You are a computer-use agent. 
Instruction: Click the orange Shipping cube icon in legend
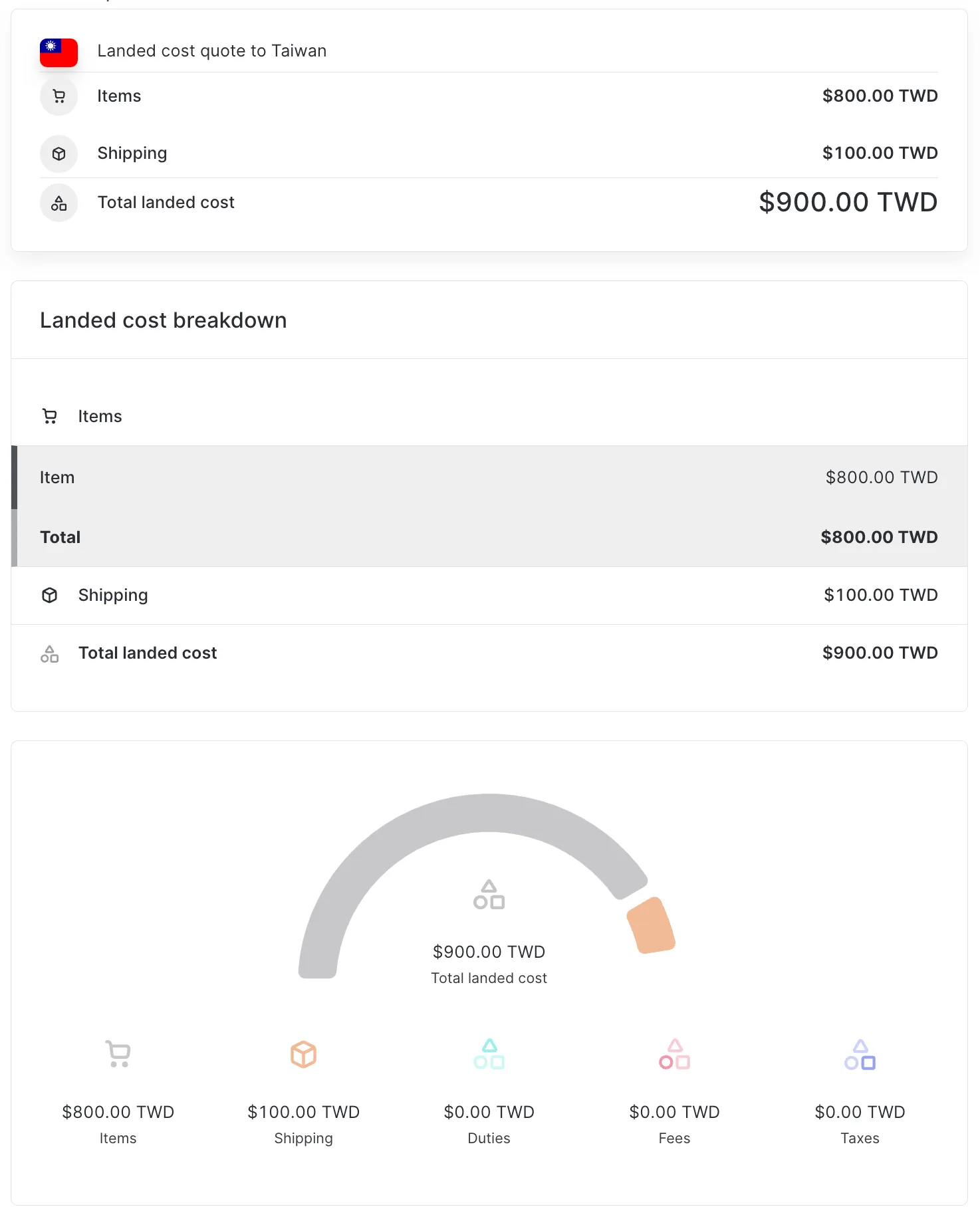coord(303,1054)
